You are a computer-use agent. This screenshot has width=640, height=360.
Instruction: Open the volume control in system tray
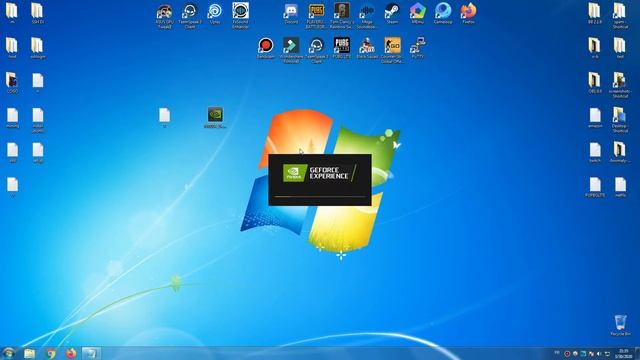pos(599,354)
